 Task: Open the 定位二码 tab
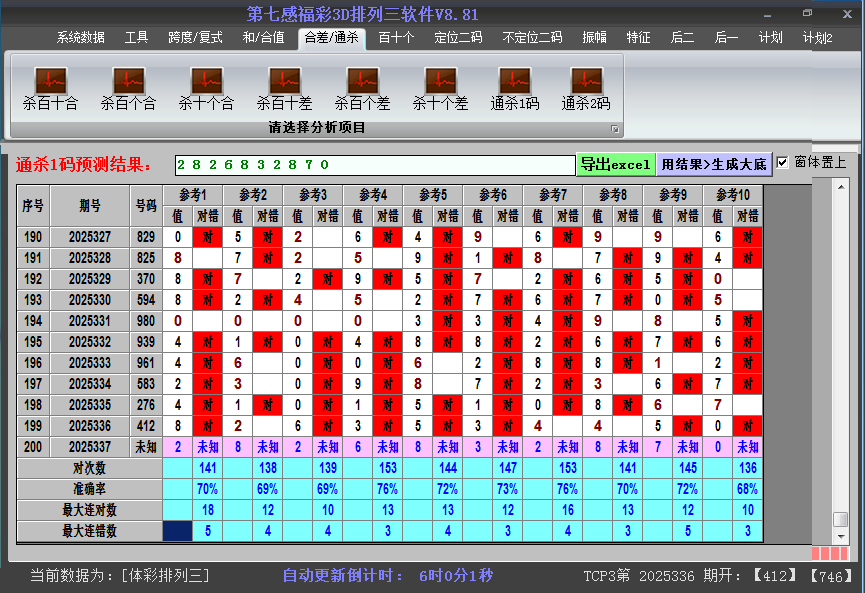[458, 38]
